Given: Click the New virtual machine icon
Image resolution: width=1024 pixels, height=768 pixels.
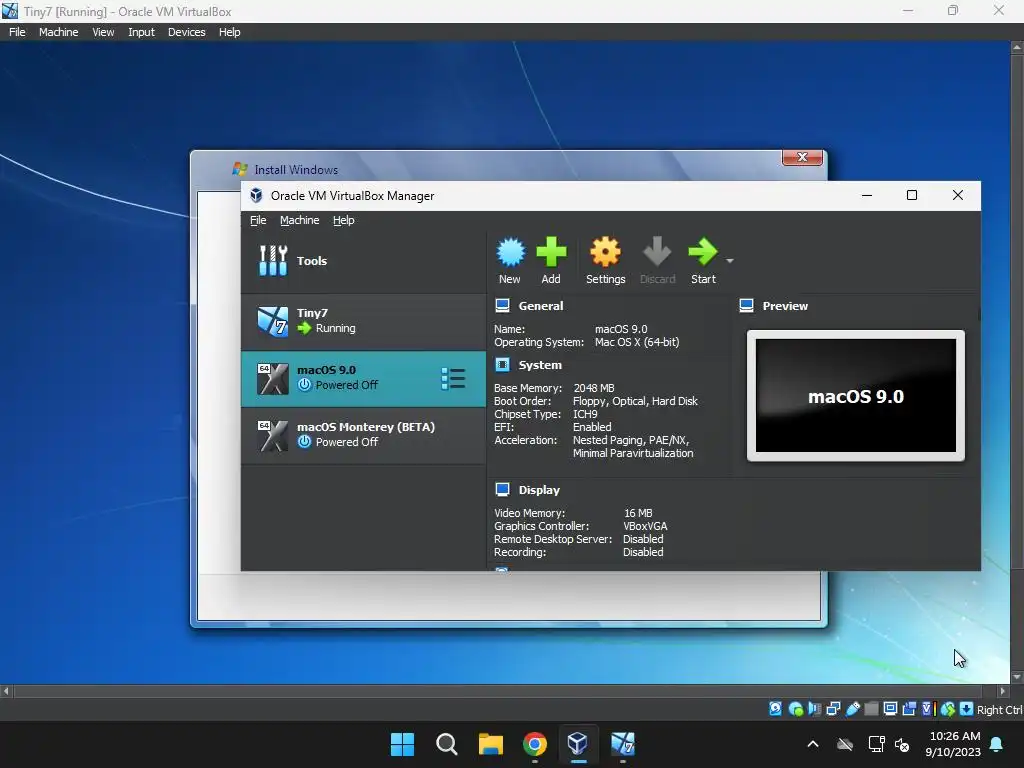Looking at the screenshot, I should point(510,253).
